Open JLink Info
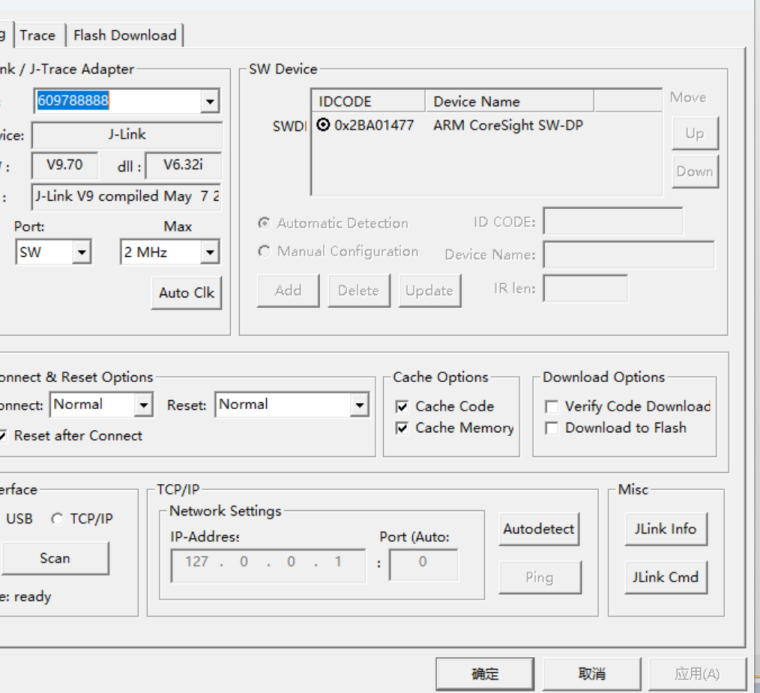Screen dimensions: 760x693 [x=664, y=529]
